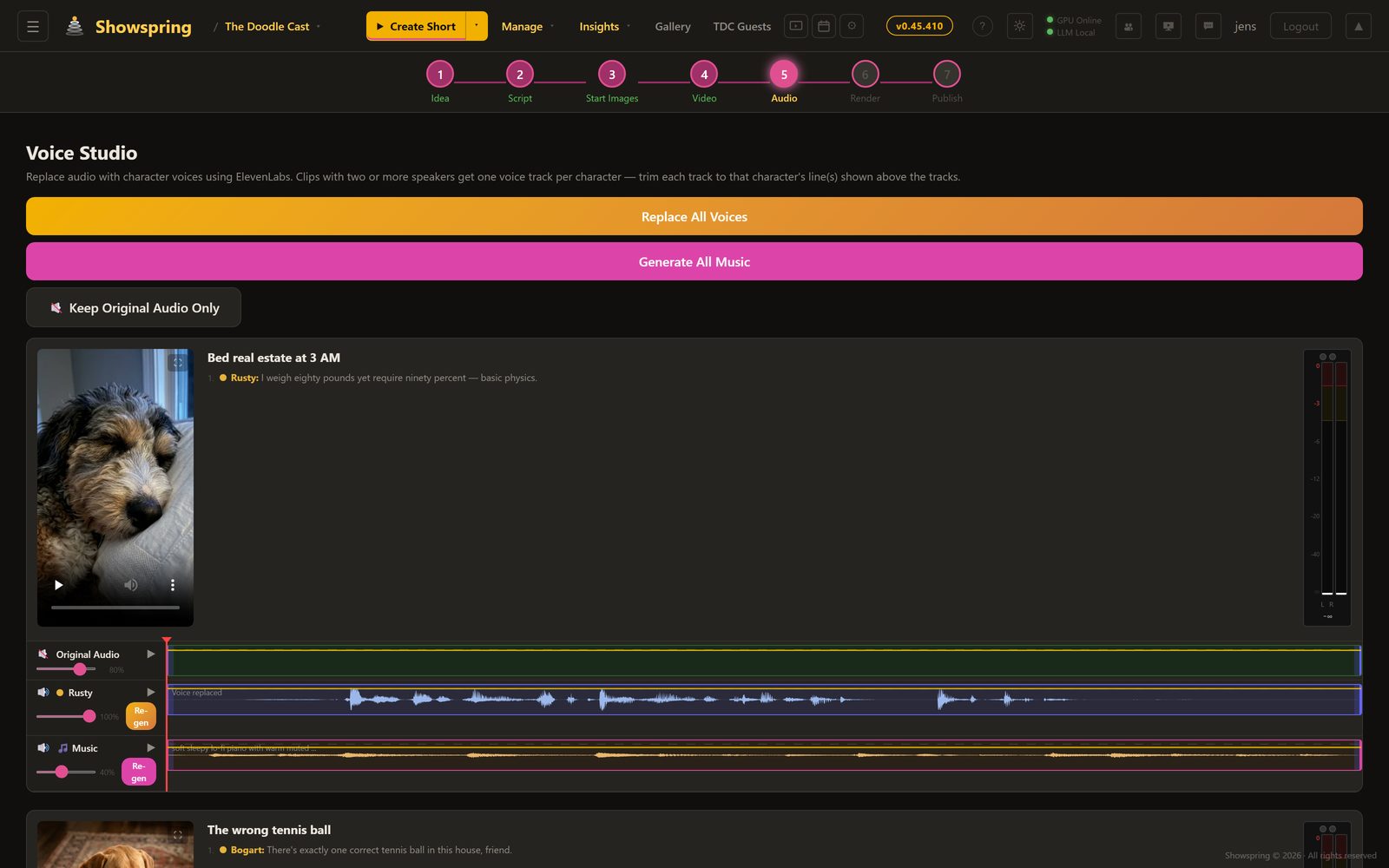This screenshot has height=868, width=1389.
Task: Click the music note icon on Music track
Action: [x=63, y=747]
